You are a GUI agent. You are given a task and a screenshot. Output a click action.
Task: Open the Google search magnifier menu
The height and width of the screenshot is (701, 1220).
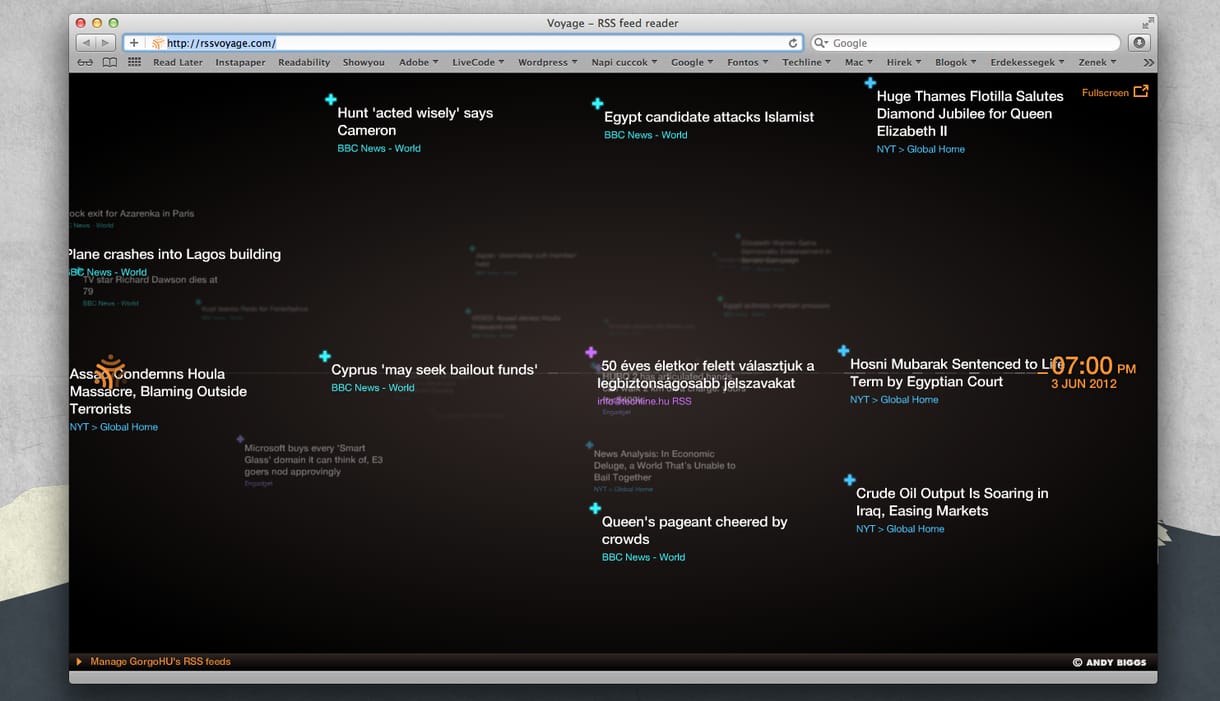(822, 43)
